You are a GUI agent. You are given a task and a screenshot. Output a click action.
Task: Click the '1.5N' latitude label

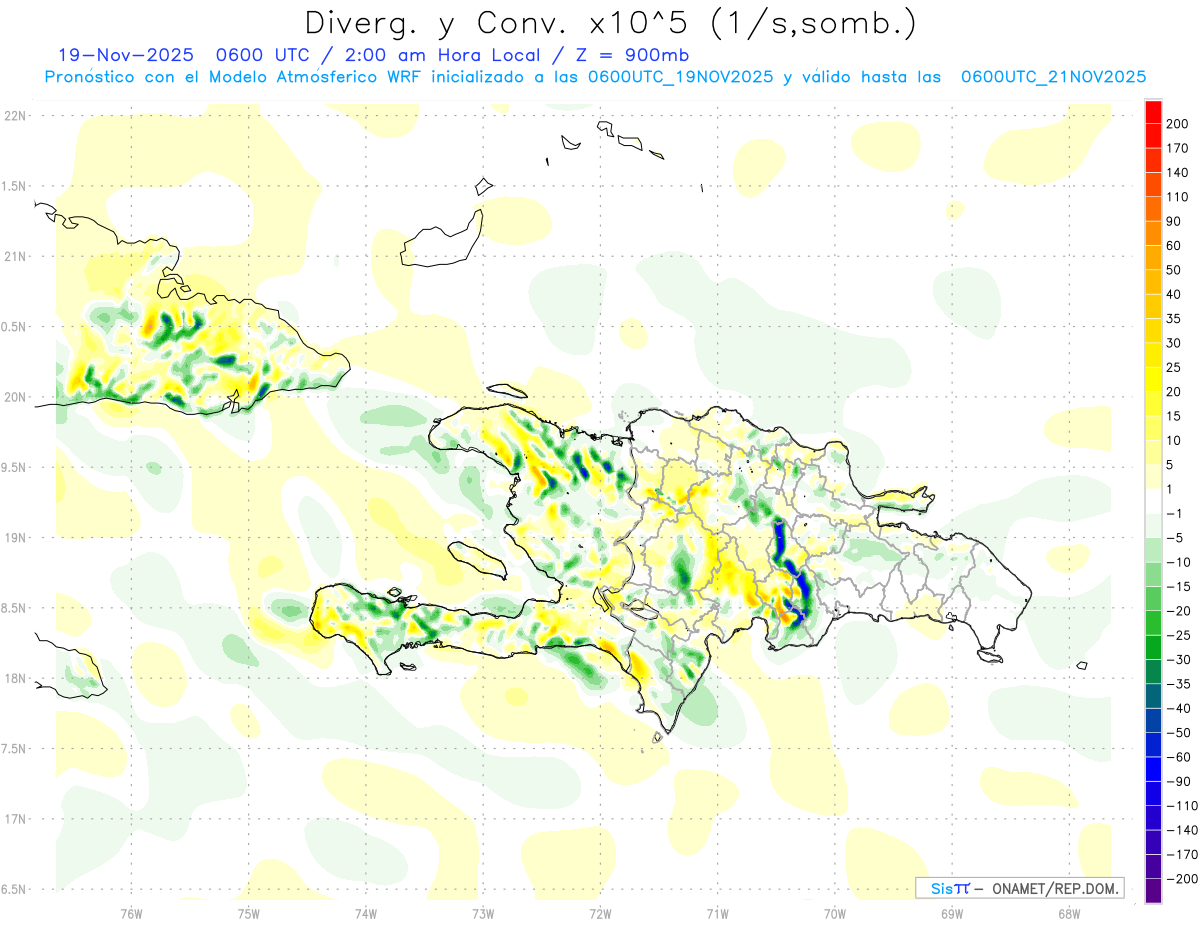click(14, 186)
